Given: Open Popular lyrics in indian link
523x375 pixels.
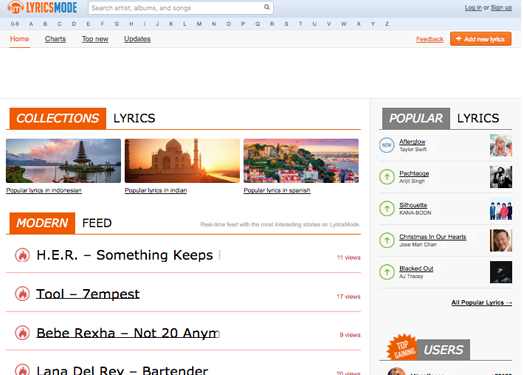Looking at the screenshot, I should pyautogui.click(x=156, y=191).
